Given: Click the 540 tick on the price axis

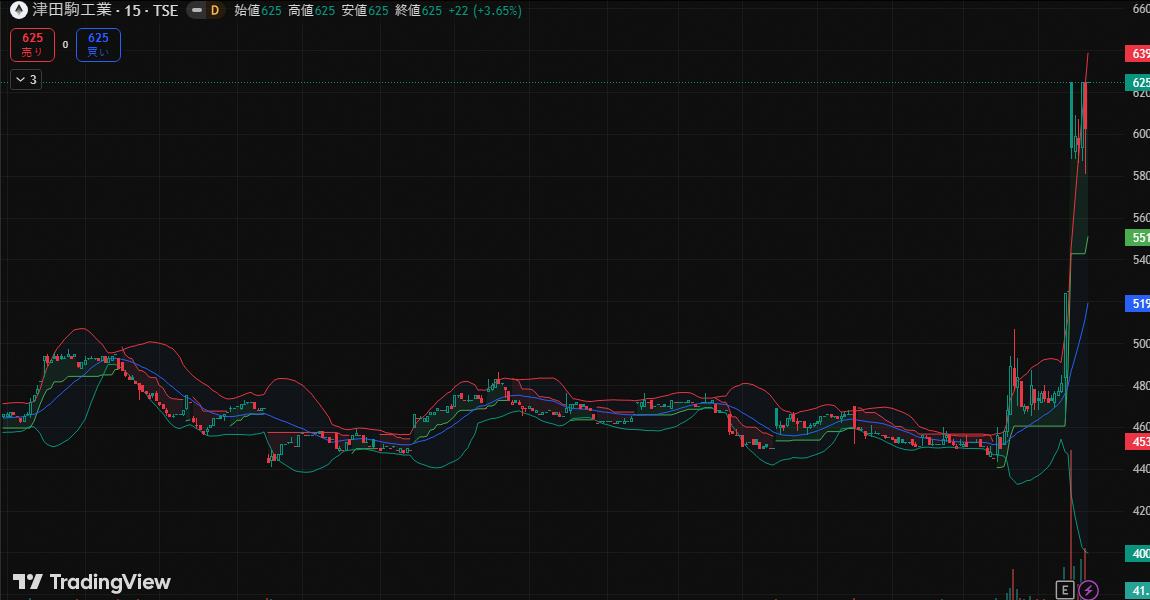Looking at the screenshot, I should 1140,260.
